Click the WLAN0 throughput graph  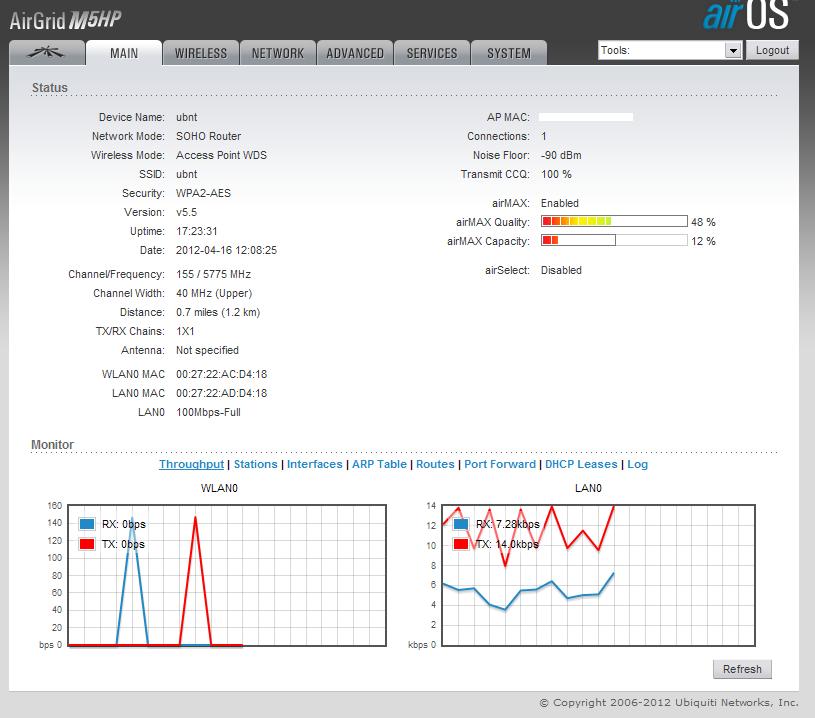pyautogui.click(x=227, y=575)
